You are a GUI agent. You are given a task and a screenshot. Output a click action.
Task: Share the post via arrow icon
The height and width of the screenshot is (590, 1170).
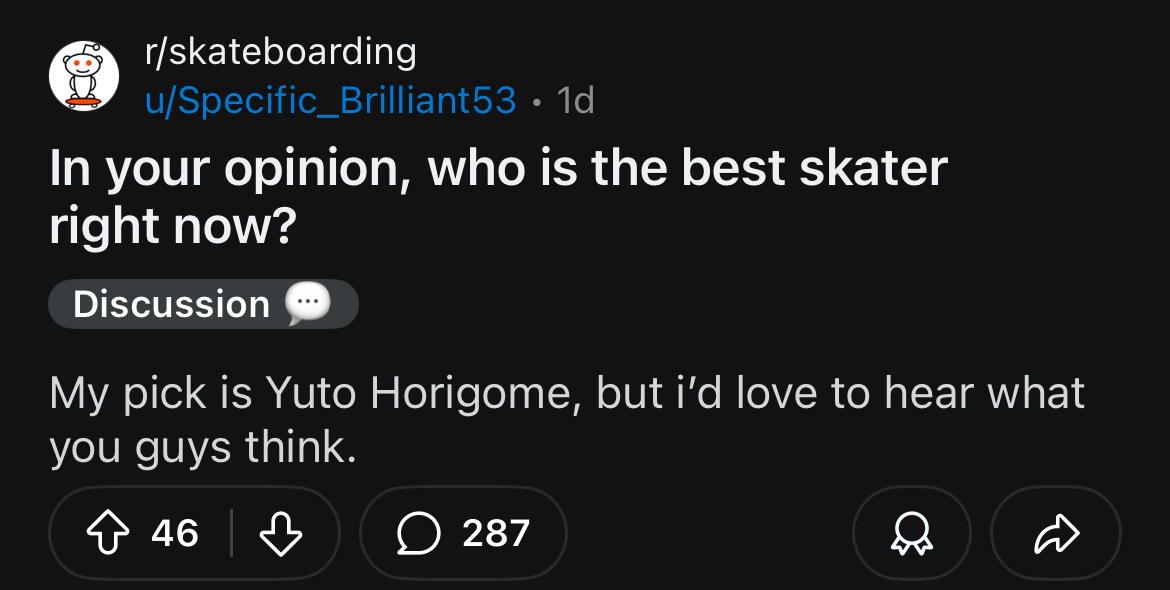tap(1055, 533)
